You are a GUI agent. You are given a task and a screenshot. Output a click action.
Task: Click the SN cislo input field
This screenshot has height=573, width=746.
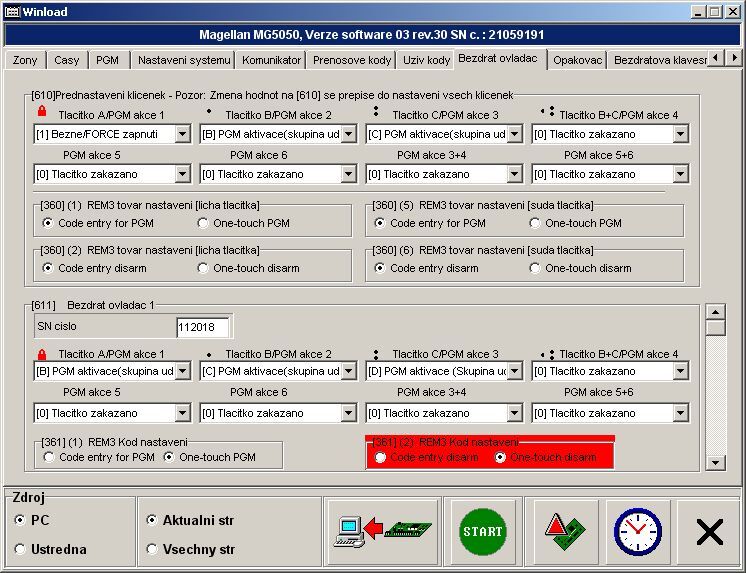[x=203, y=327]
